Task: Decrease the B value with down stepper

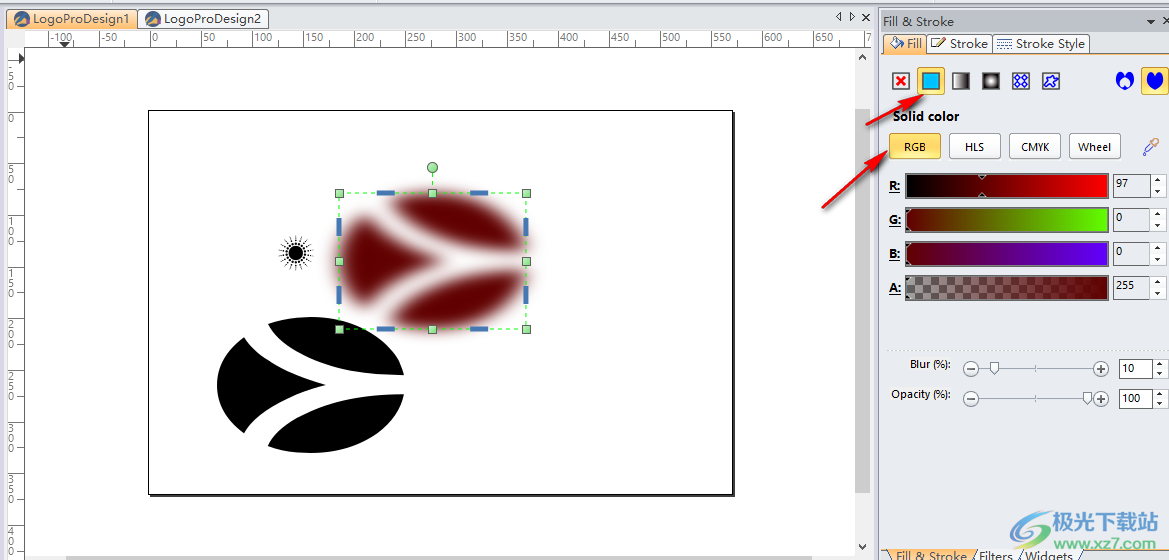Action: pos(1158,259)
